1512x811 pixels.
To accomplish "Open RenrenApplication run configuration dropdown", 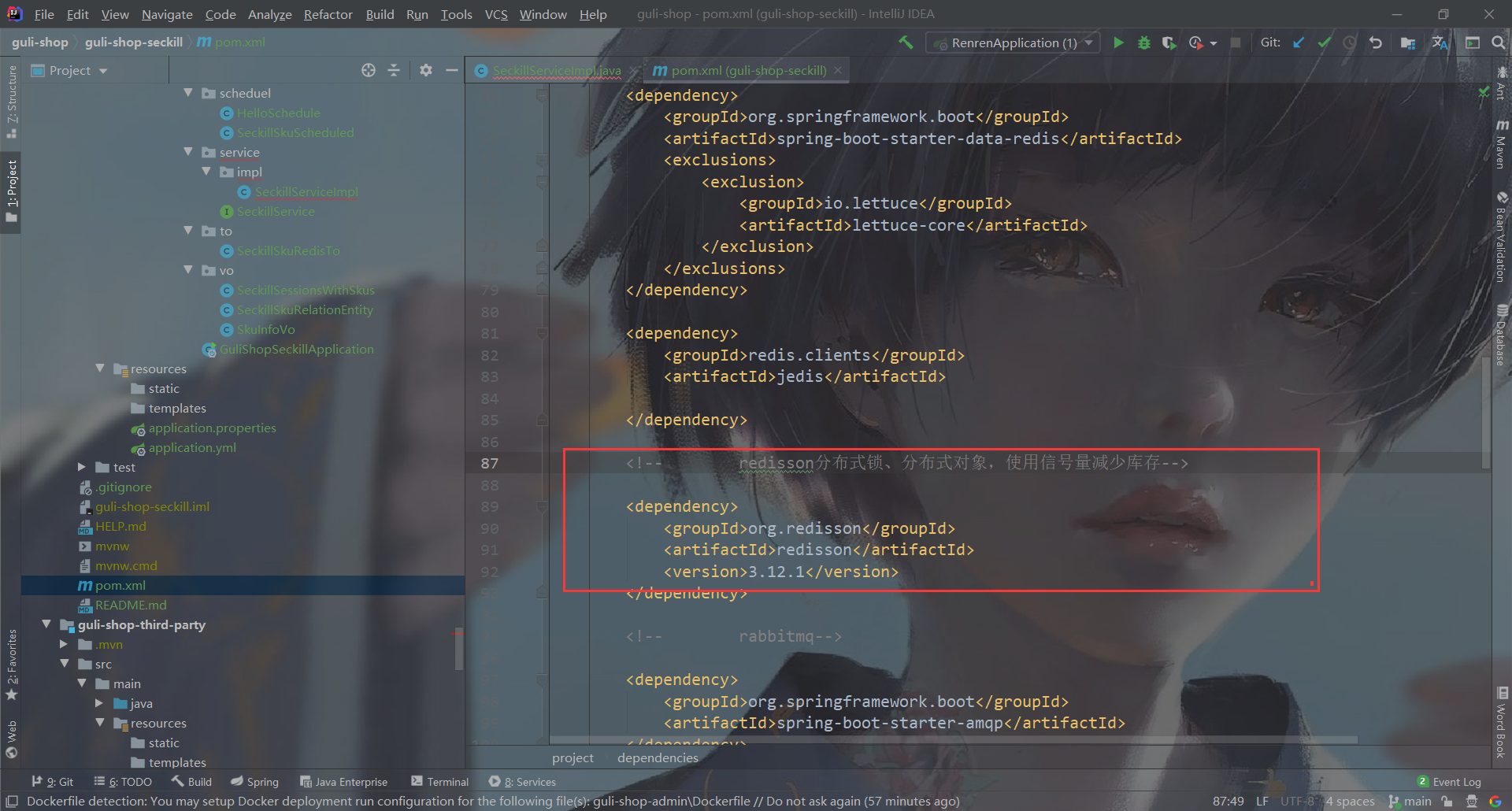I will point(1013,43).
